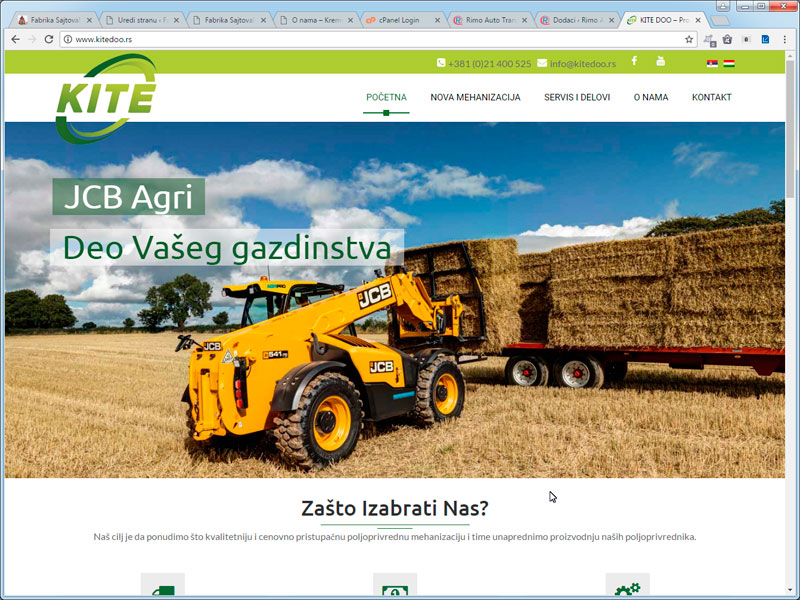800x600 pixels.
Task: Switch to the Uredi stranu tab
Action: point(141,20)
